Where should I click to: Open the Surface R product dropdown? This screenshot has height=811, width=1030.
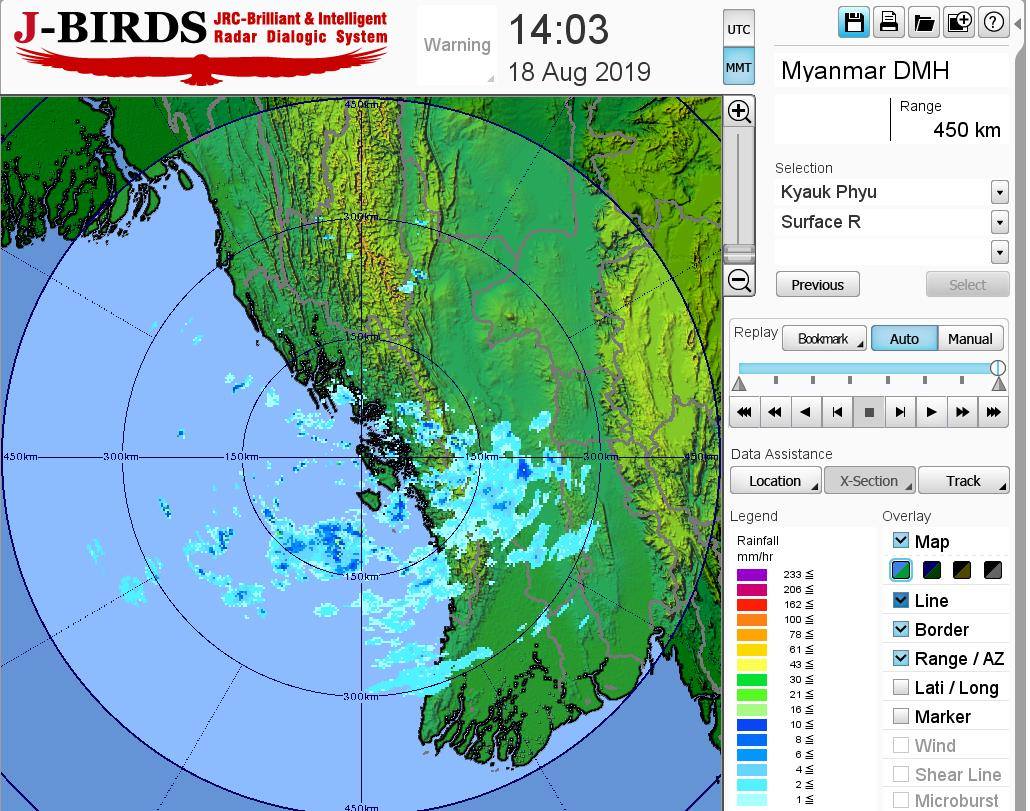(999, 222)
